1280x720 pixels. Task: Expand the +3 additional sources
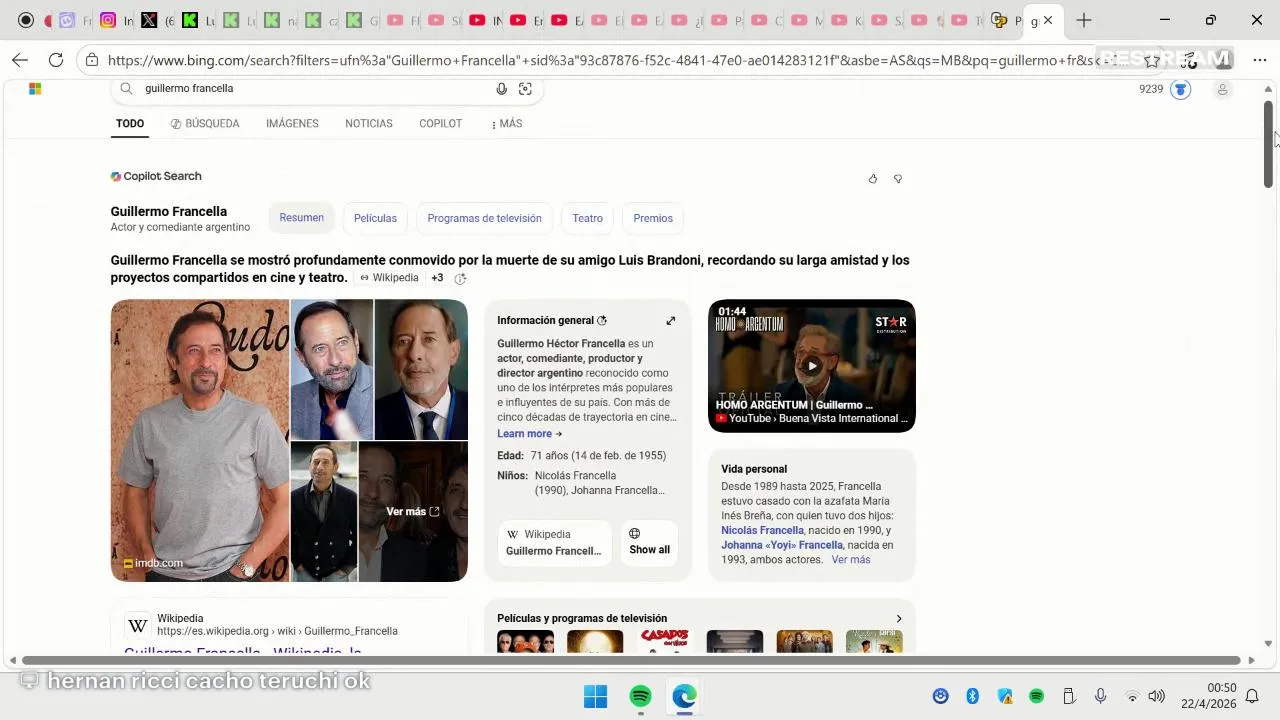click(437, 278)
